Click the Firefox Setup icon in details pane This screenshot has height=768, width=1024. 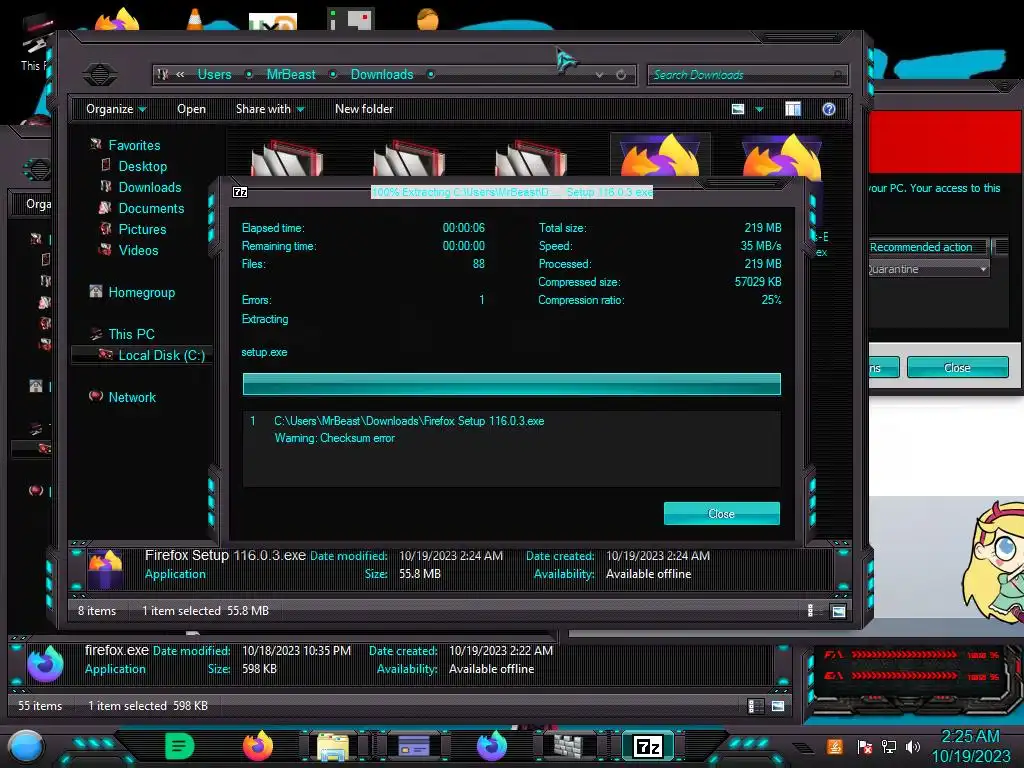[x=105, y=569]
